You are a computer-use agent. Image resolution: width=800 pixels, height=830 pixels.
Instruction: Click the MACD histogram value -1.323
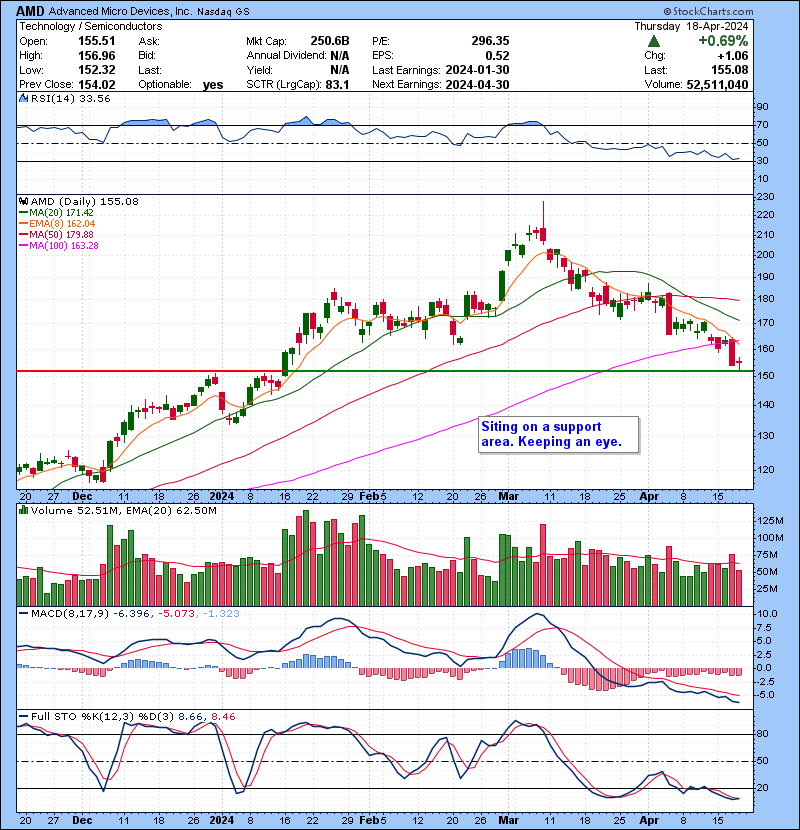coord(221,614)
